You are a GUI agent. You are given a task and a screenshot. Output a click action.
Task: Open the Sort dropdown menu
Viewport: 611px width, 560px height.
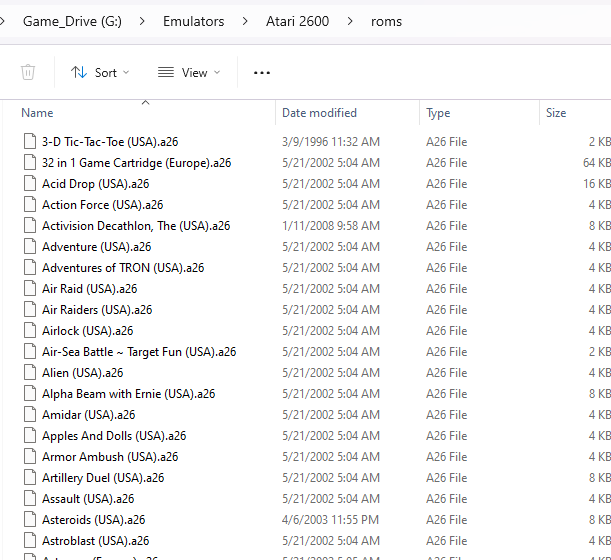(x=100, y=72)
